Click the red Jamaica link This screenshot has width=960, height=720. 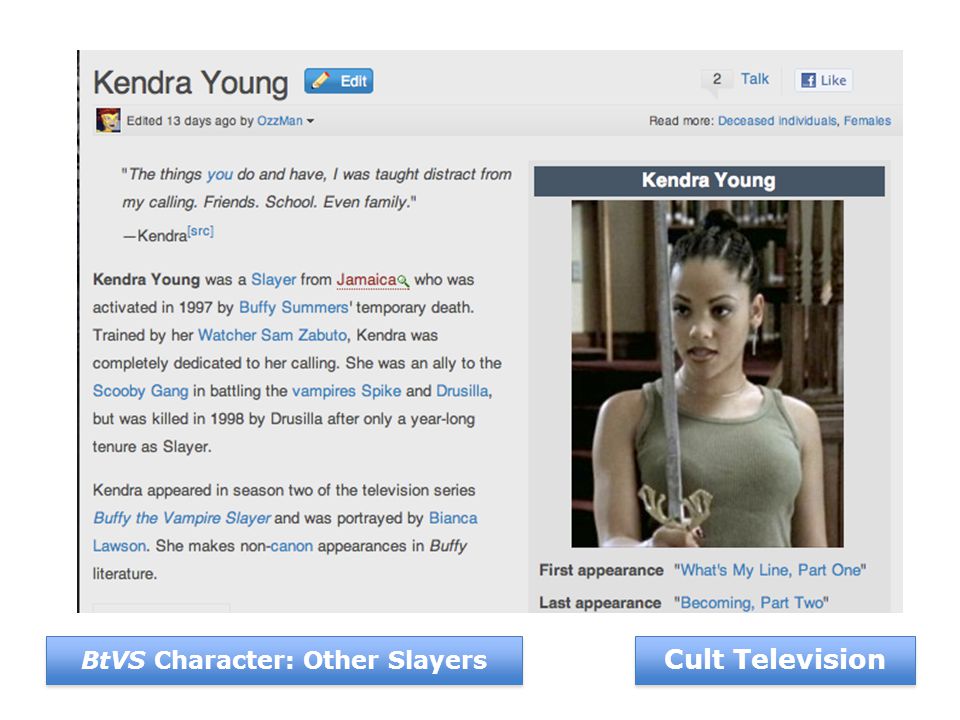click(x=366, y=280)
